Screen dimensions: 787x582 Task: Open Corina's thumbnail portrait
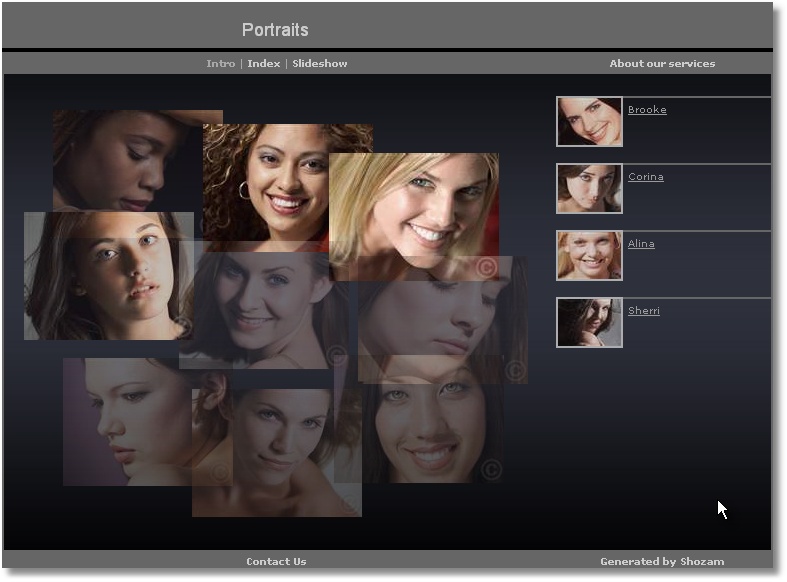click(589, 189)
